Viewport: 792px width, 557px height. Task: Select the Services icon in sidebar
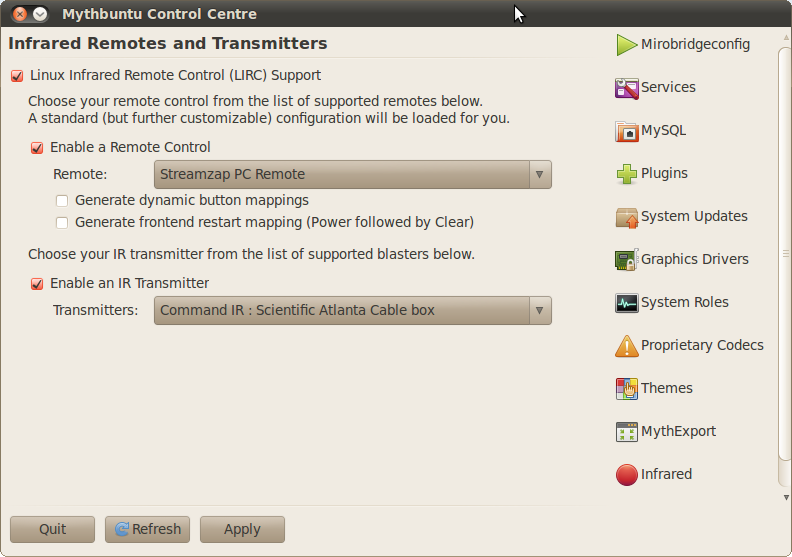tap(627, 88)
